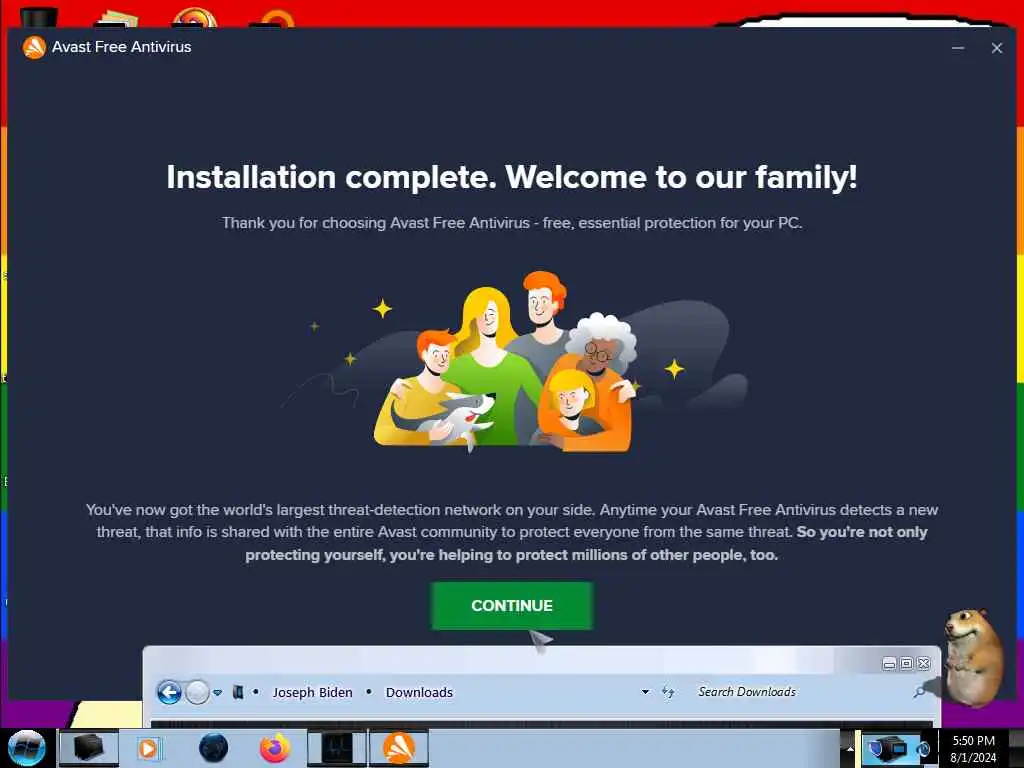
Task: Maximize the Downloads explorer window
Action: (906, 664)
